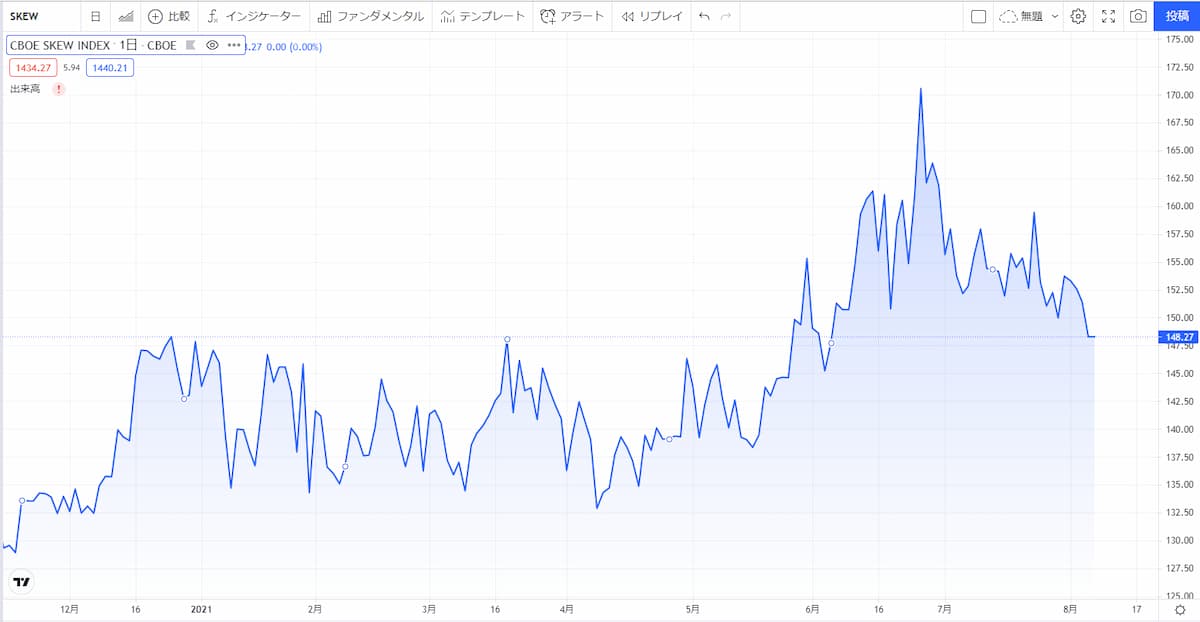Open time axis settings gear at bottom right
Screen dimensions: 1200x622
1180,609
